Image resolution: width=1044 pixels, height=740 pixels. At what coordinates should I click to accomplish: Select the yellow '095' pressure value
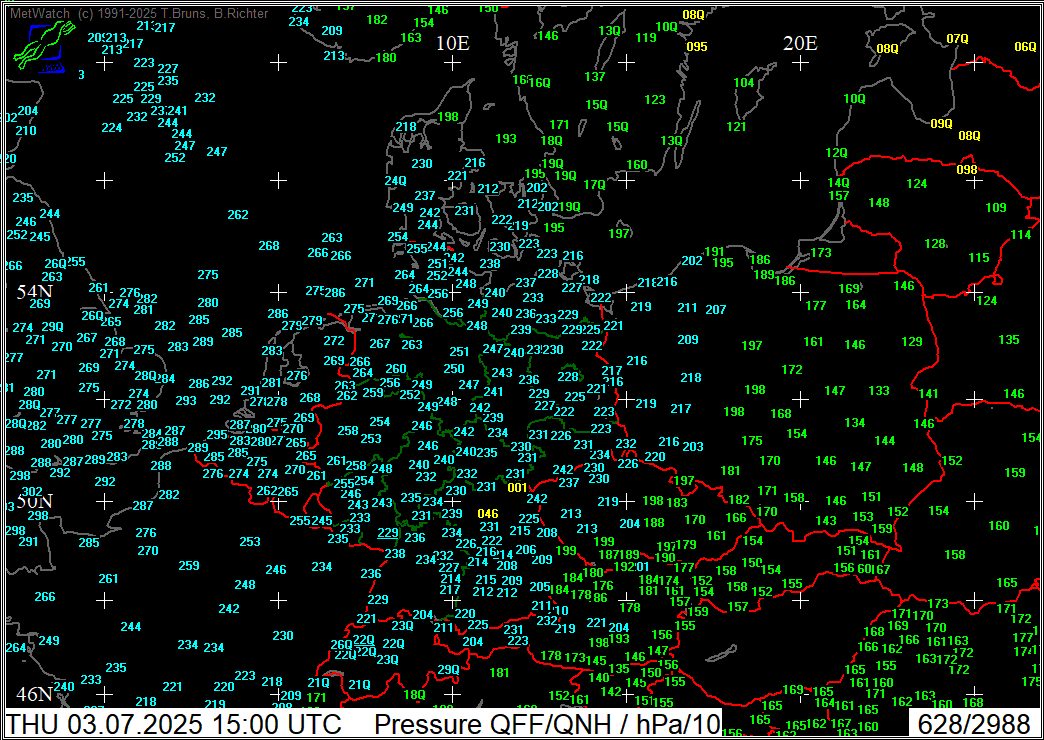696,47
